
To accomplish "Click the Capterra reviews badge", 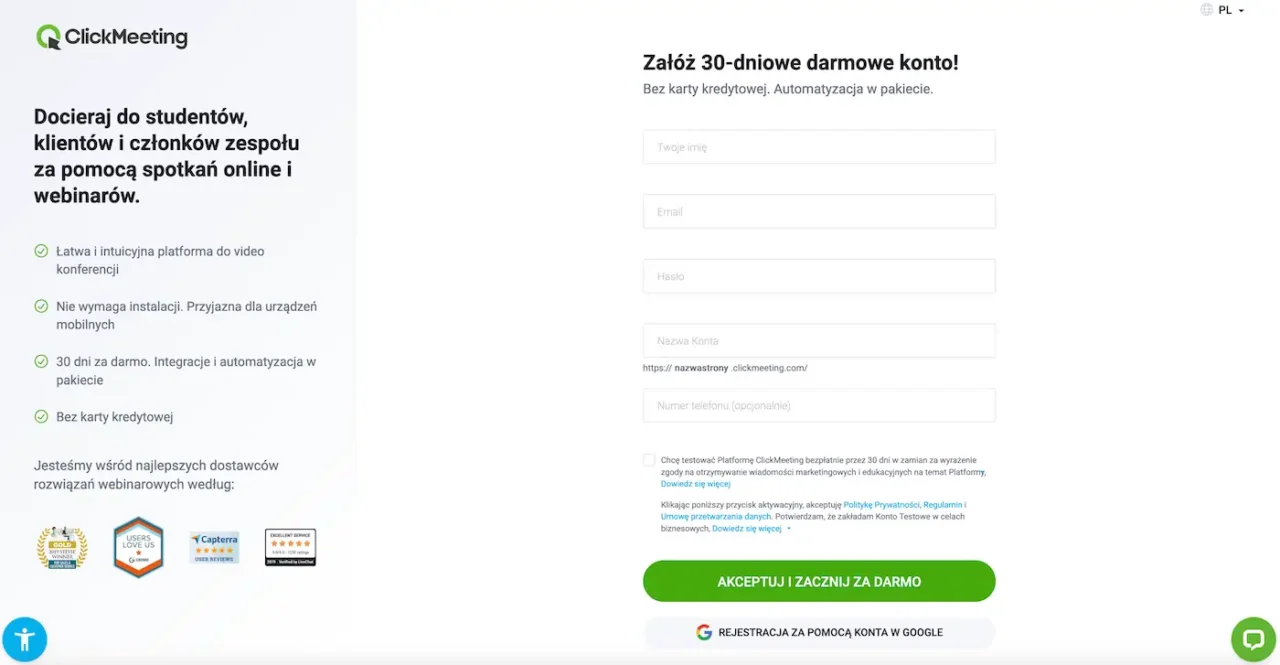I will tap(213, 546).
